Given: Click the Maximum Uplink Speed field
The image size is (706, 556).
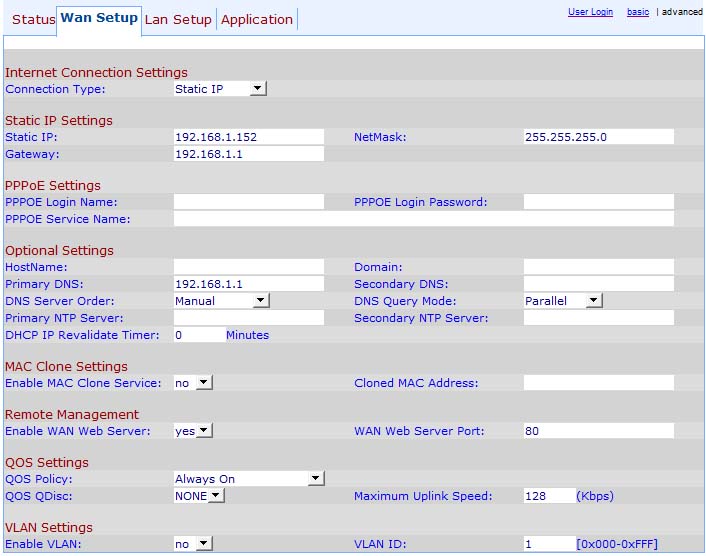Looking at the screenshot, I should 549,496.
